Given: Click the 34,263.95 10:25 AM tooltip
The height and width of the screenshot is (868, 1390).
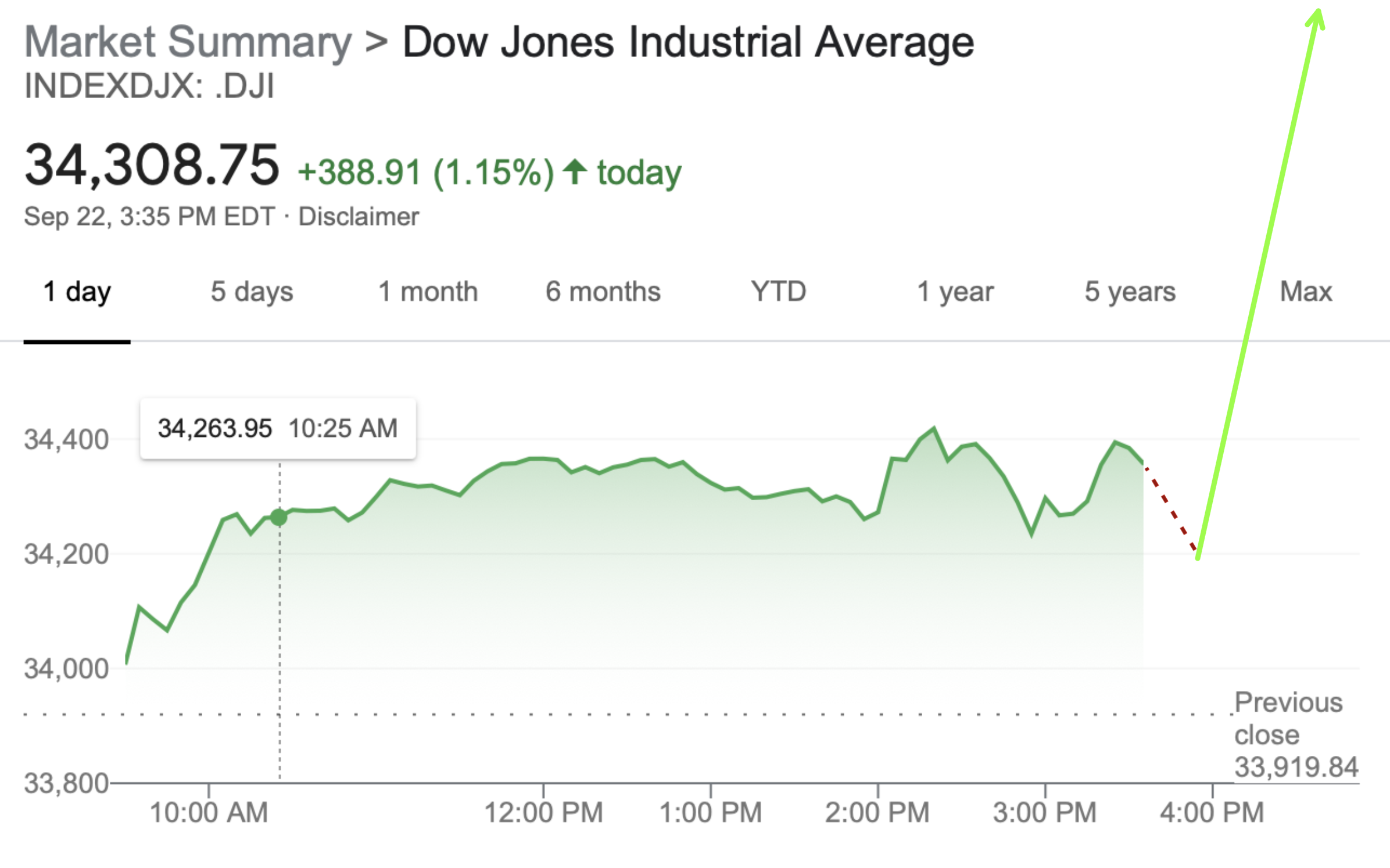Looking at the screenshot, I should pyautogui.click(x=278, y=429).
